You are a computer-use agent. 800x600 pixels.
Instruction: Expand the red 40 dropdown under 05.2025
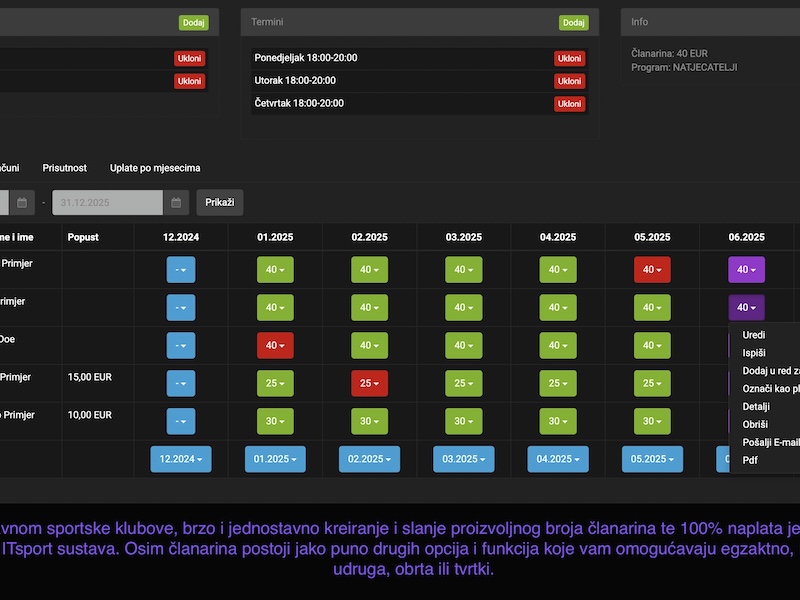[652, 270]
